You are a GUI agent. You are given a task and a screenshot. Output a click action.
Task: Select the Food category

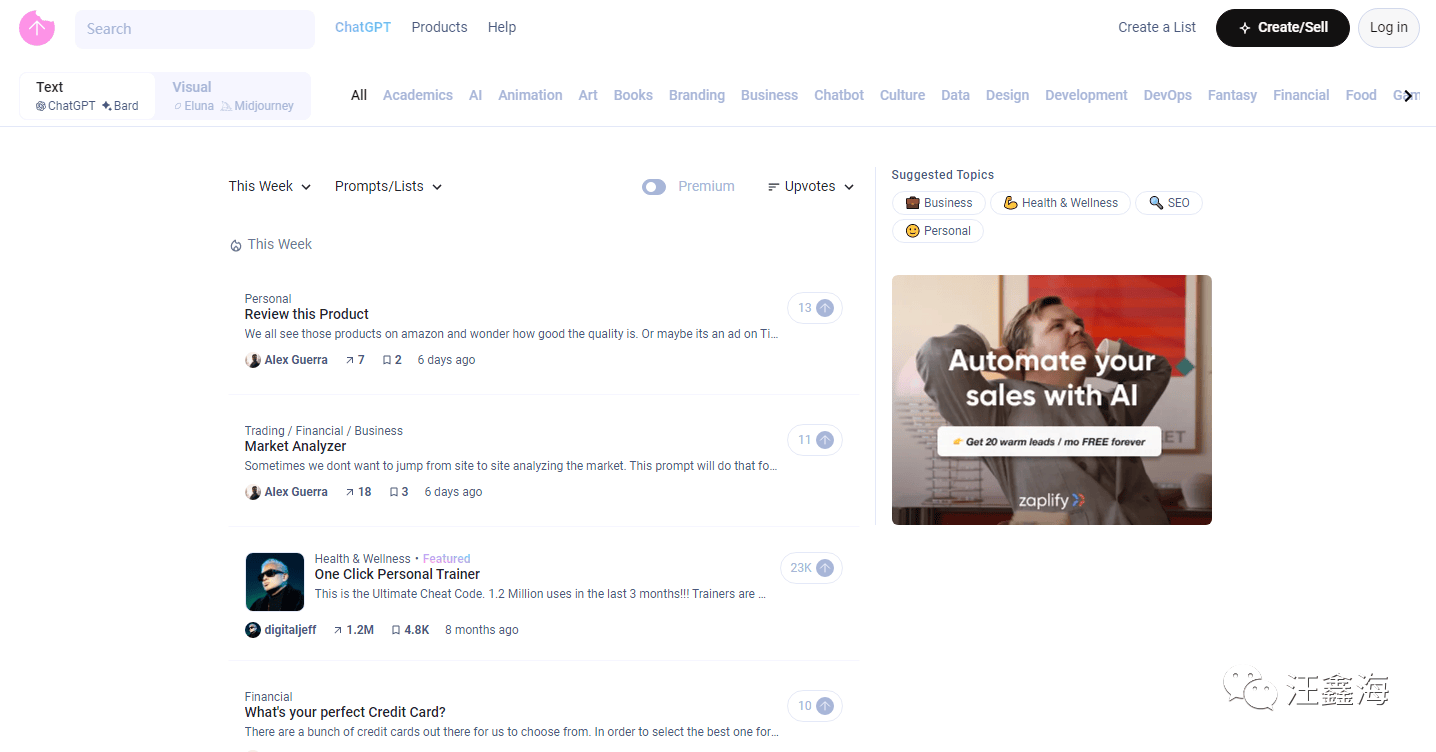(1361, 95)
